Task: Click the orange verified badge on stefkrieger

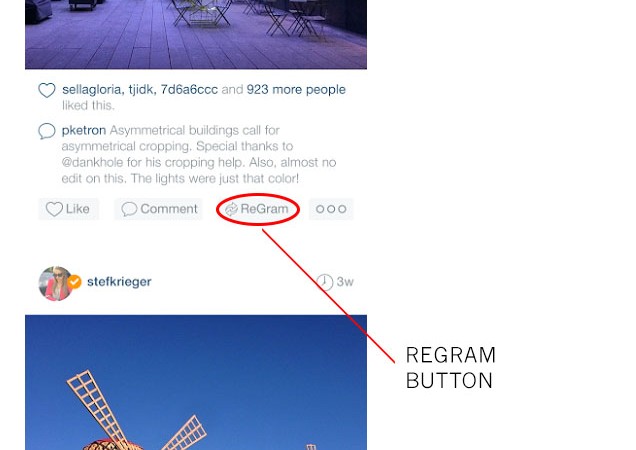Action: tap(74, 282)
